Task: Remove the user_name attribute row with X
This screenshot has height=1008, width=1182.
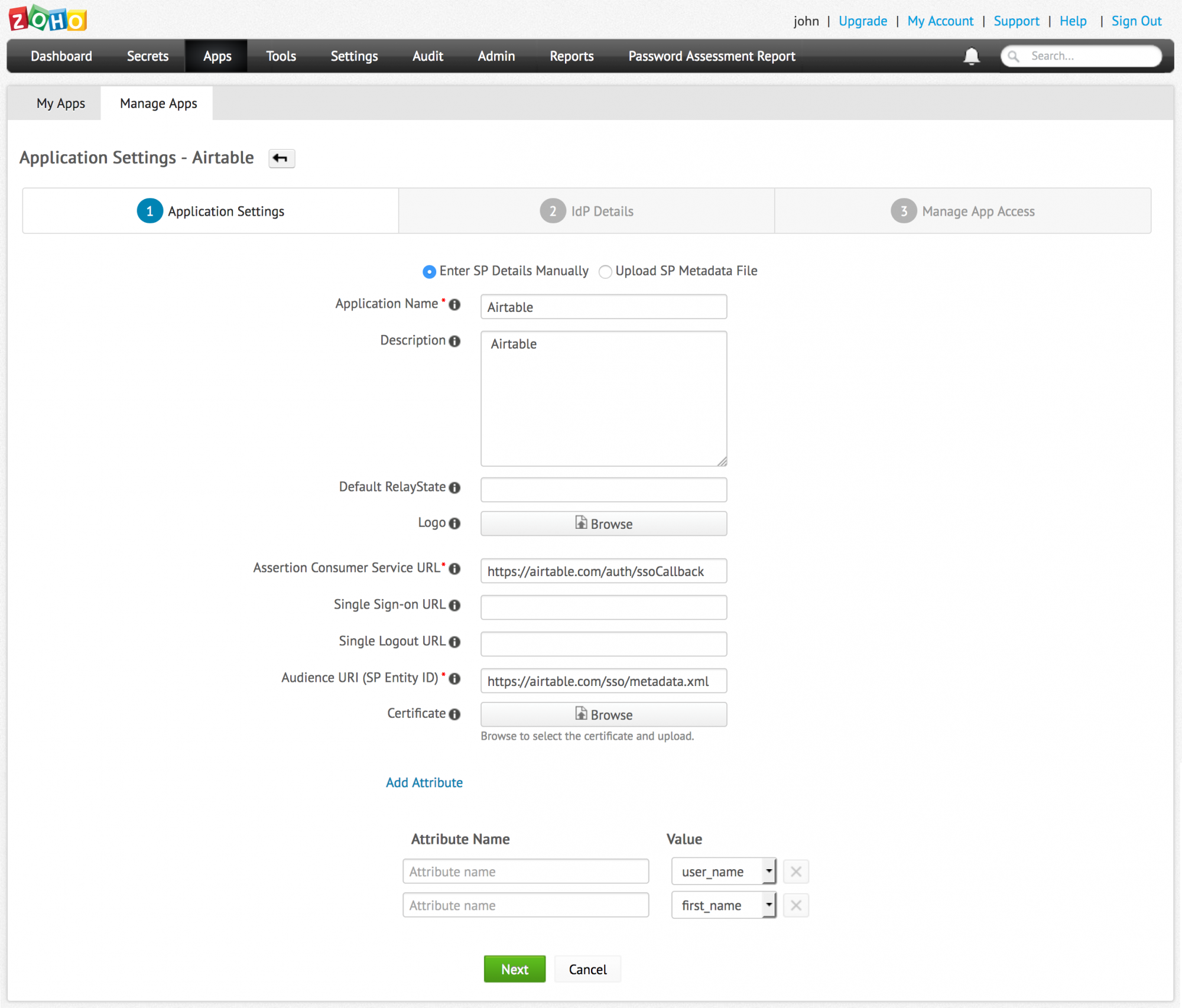Action: click(795, 872)
